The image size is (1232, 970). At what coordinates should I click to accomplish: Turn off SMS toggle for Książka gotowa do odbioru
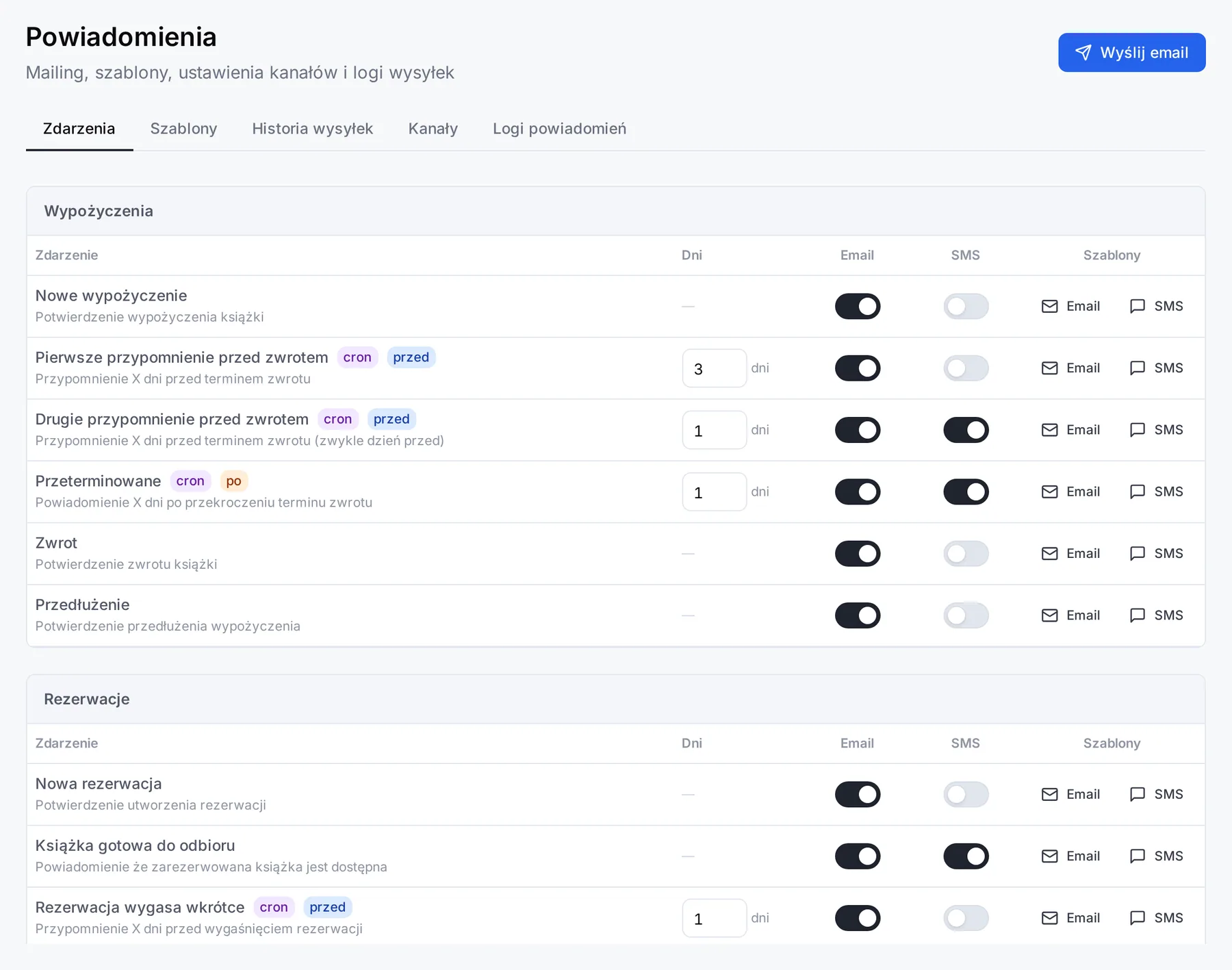(x=966, y=856)
